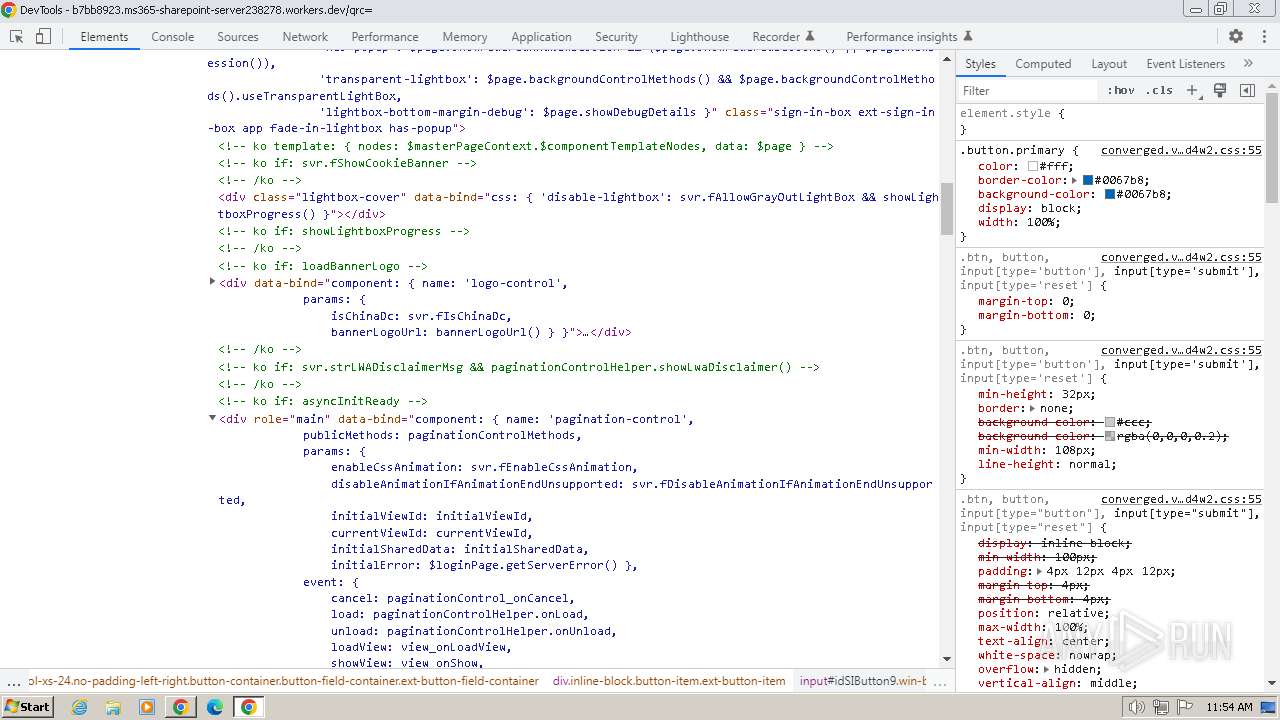
Task: Open converged css link for .button.primary
Action: 1181,150
